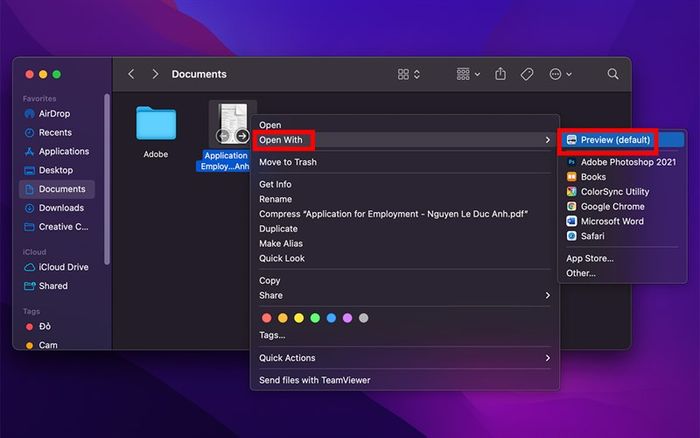Image resolution: width=700 pixels, height=438 pixels.
Task: Go back with the Finder back arrow
Action: 131,74
